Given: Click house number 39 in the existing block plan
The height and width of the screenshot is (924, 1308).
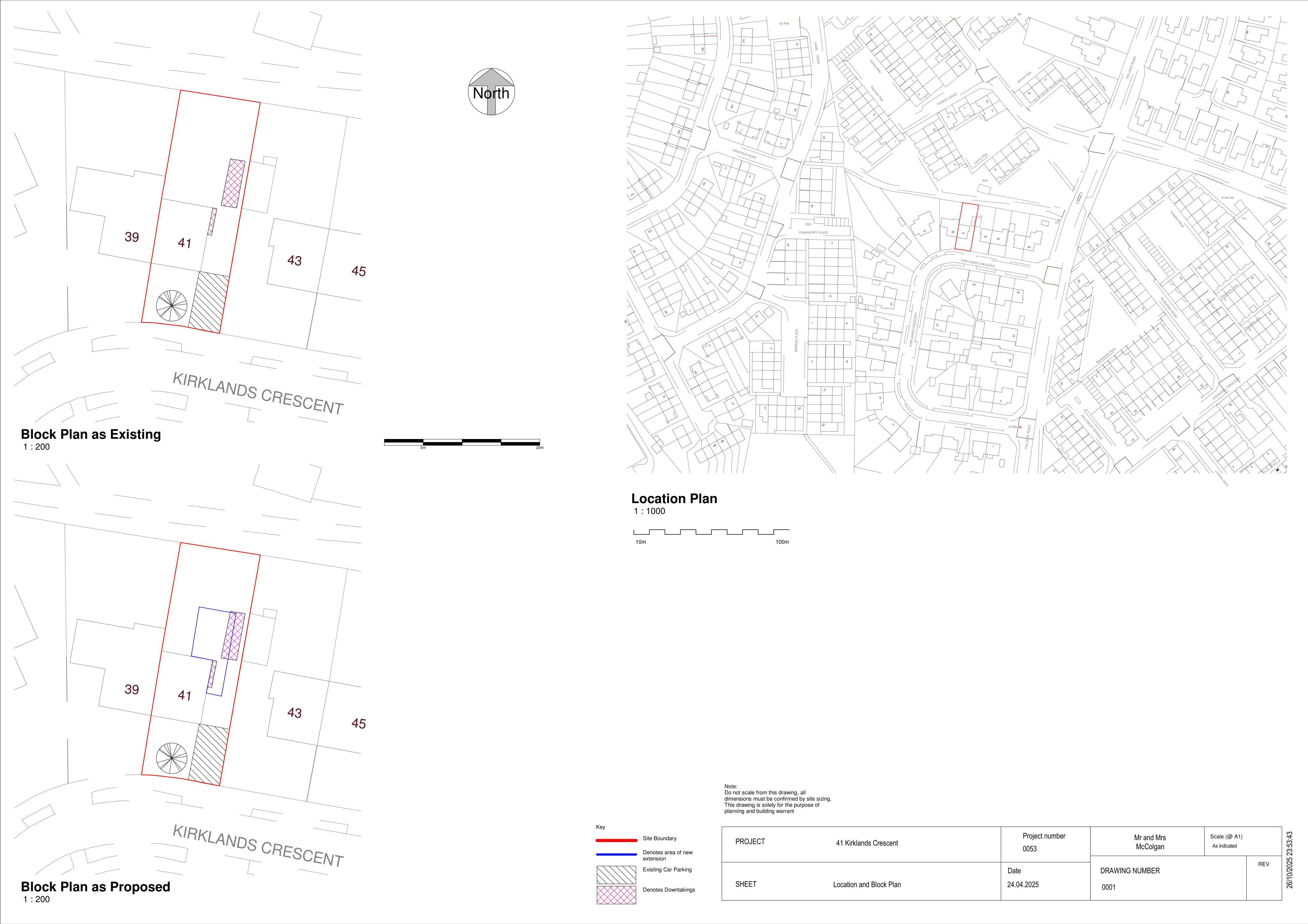Looking at the screenshot, I should [132, 237].
